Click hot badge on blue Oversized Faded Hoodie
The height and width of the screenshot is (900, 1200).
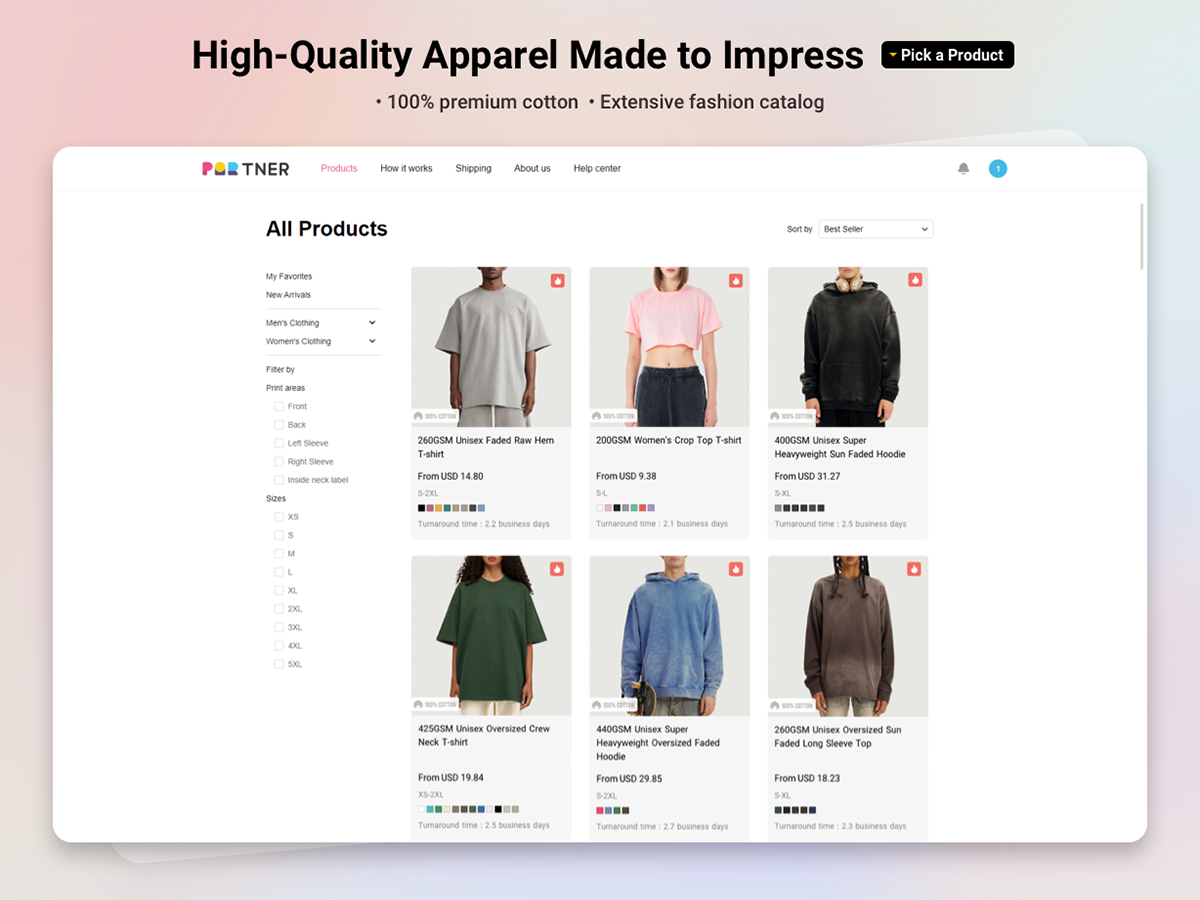(x=736, y=569)
